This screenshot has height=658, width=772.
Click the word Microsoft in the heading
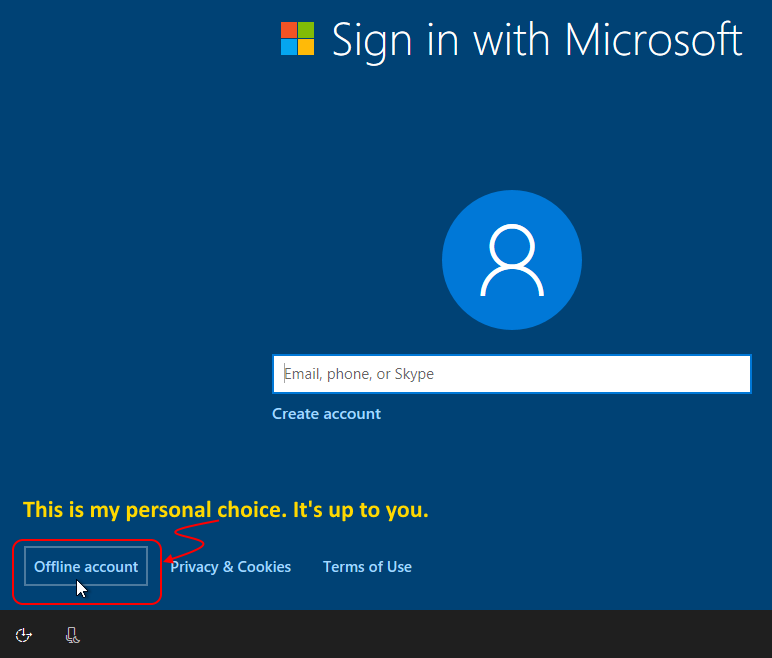point(653,40)
